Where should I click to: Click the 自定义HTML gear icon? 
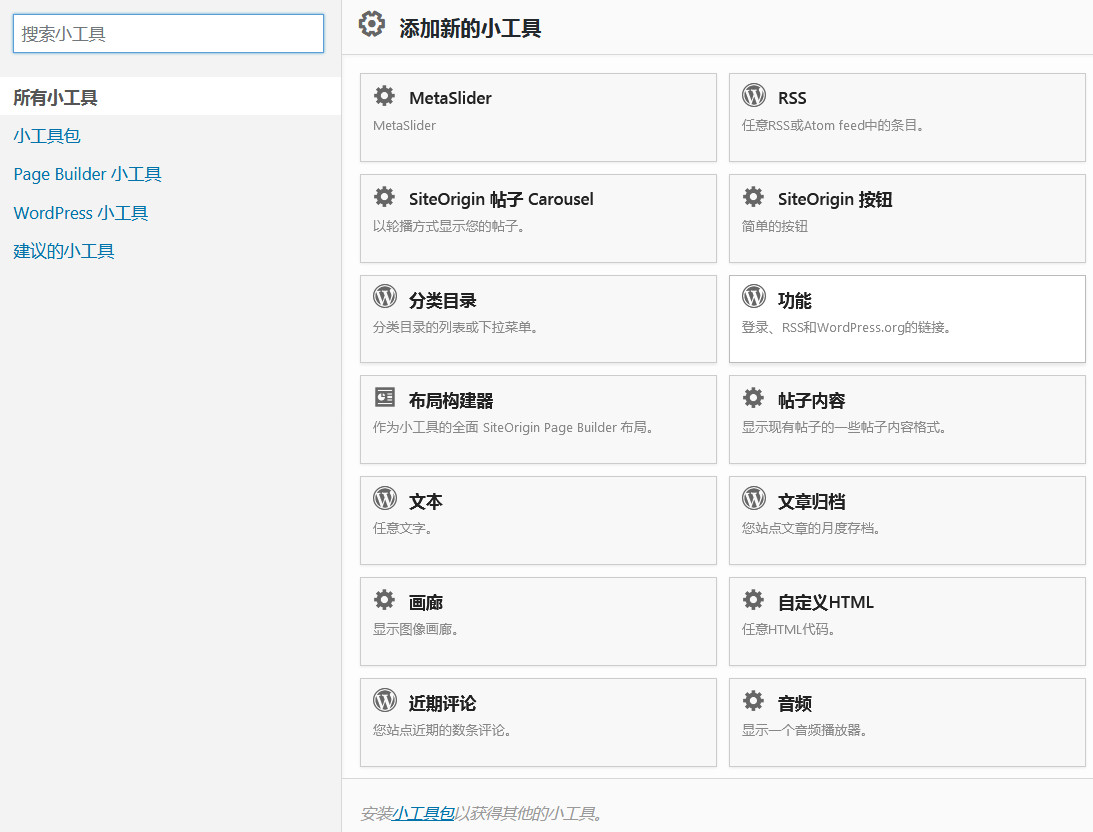pos(753,599)
